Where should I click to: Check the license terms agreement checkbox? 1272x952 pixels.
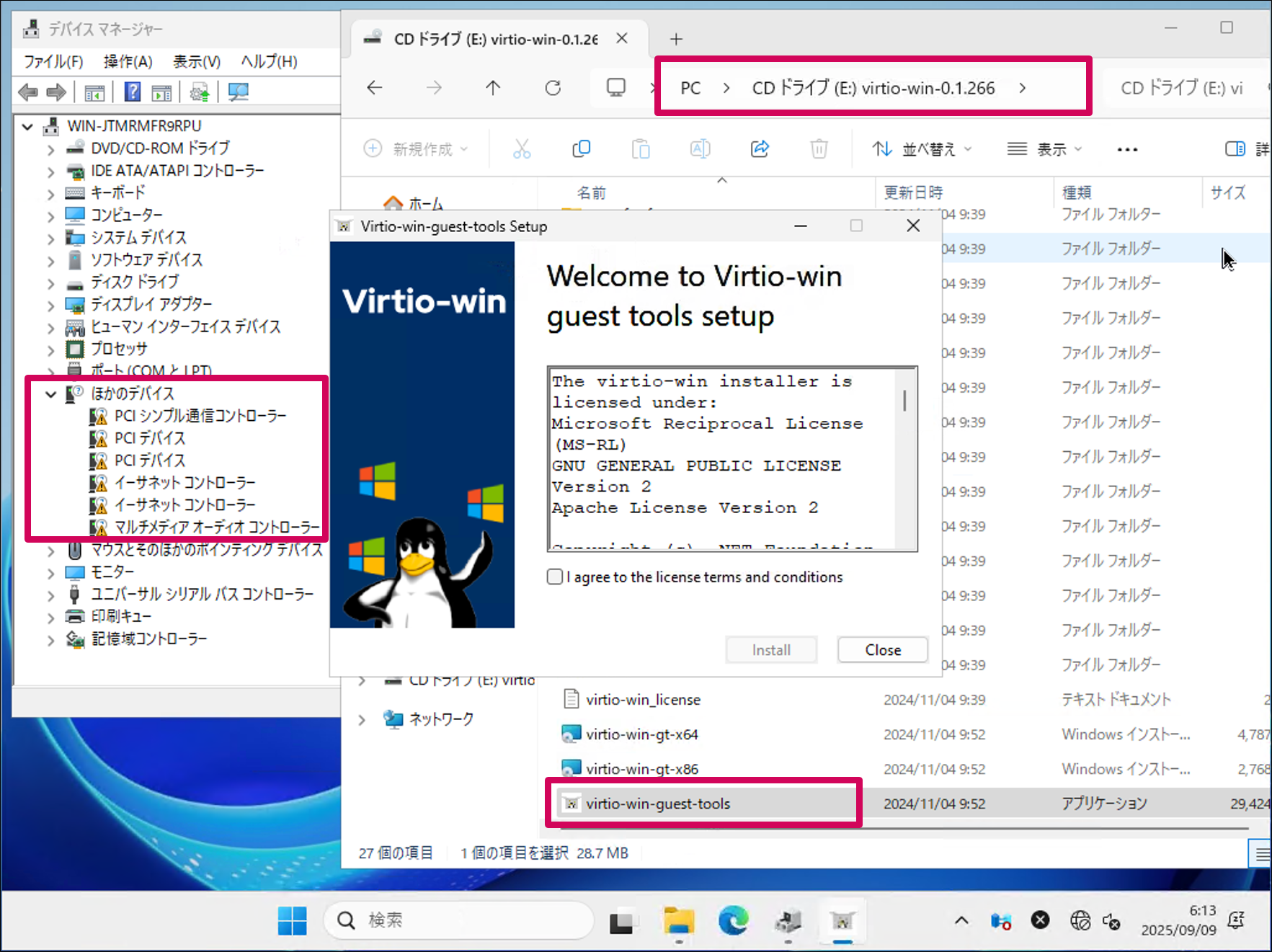[x=555, y=577]
